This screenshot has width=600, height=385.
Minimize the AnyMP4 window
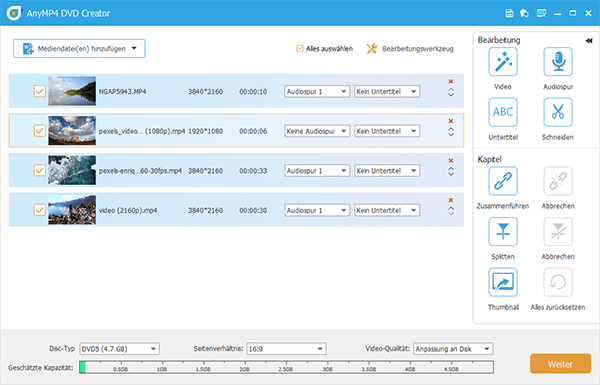[558, 14]
